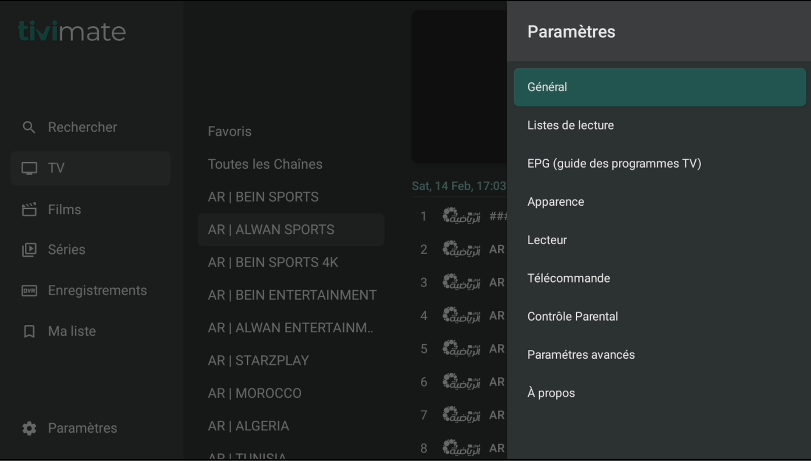Click the Paramètres gear icon
811x461 pixels.
pos(29,428)
